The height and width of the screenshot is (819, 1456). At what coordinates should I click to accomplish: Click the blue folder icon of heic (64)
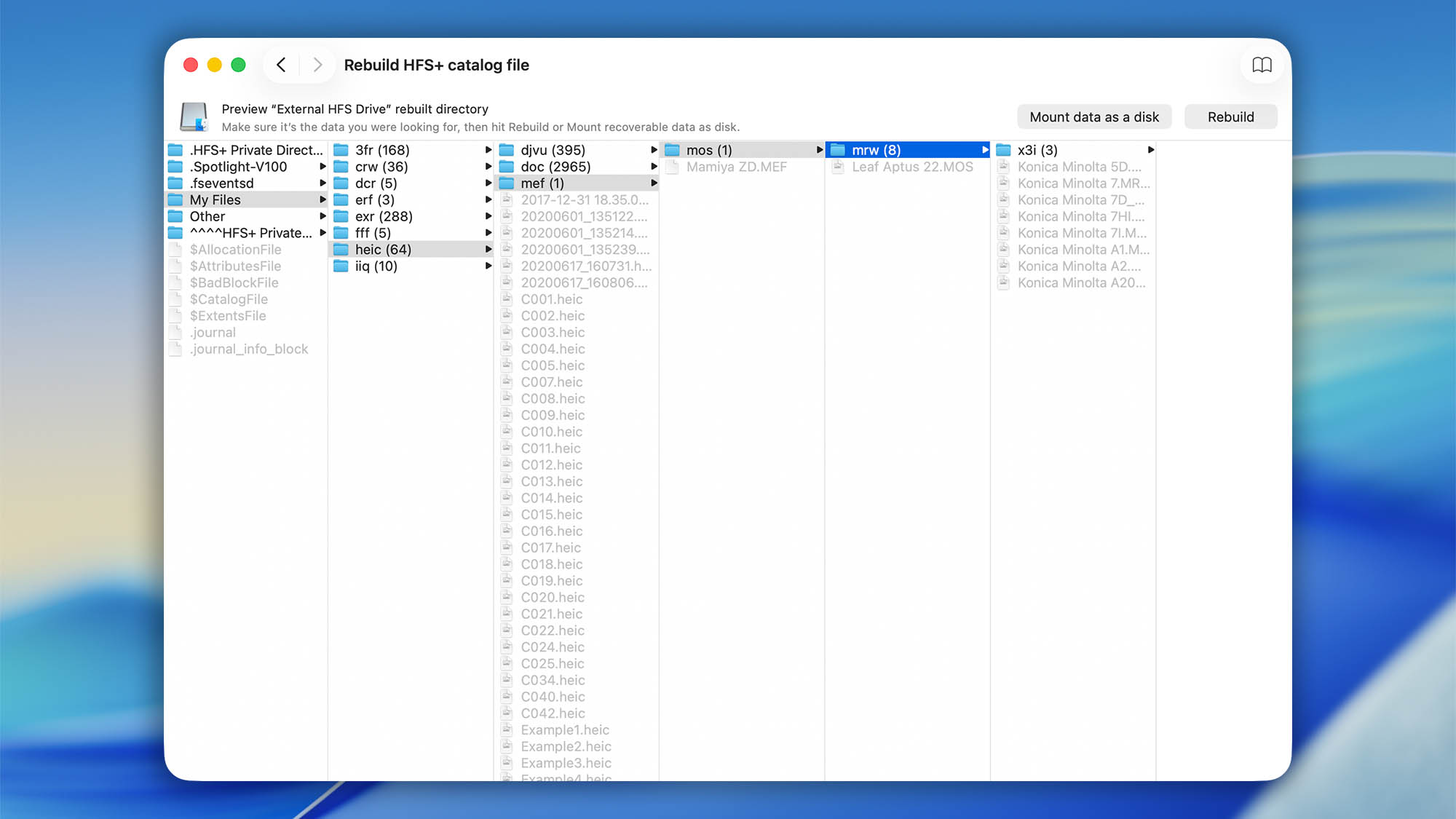342,249
